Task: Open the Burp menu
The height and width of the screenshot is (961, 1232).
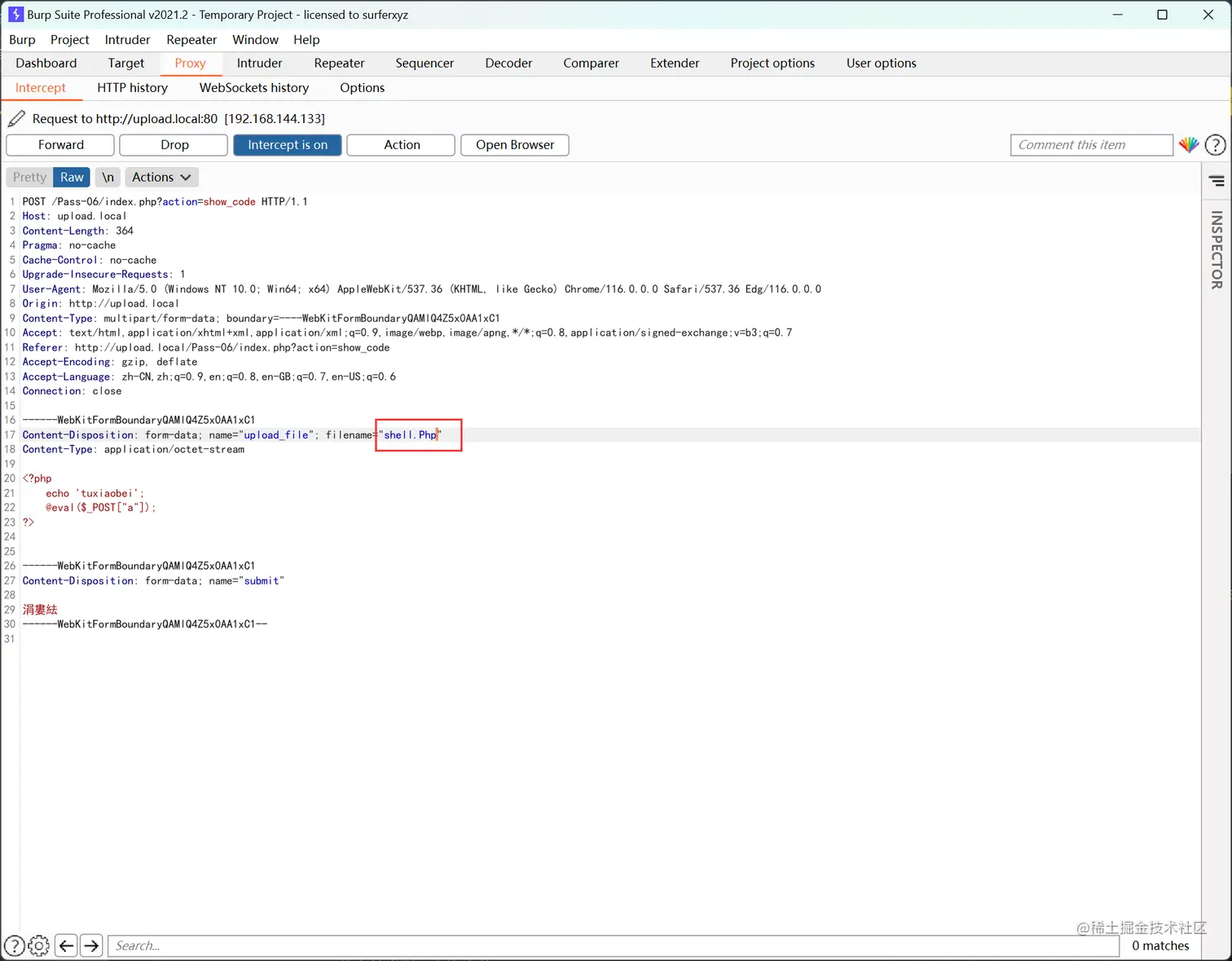Action: click(x=22, y=40)
